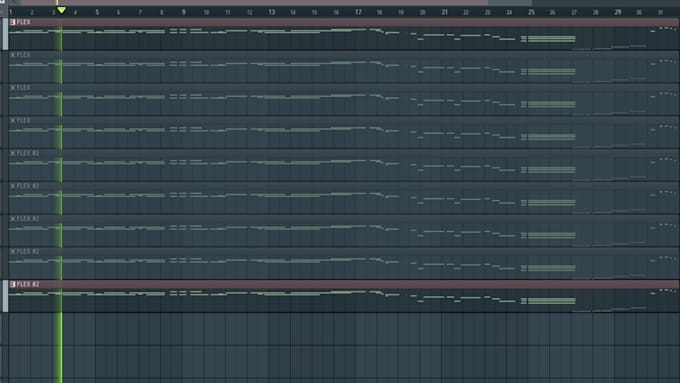
Task: Click bar 25 on the ruler
Action: 531,12
